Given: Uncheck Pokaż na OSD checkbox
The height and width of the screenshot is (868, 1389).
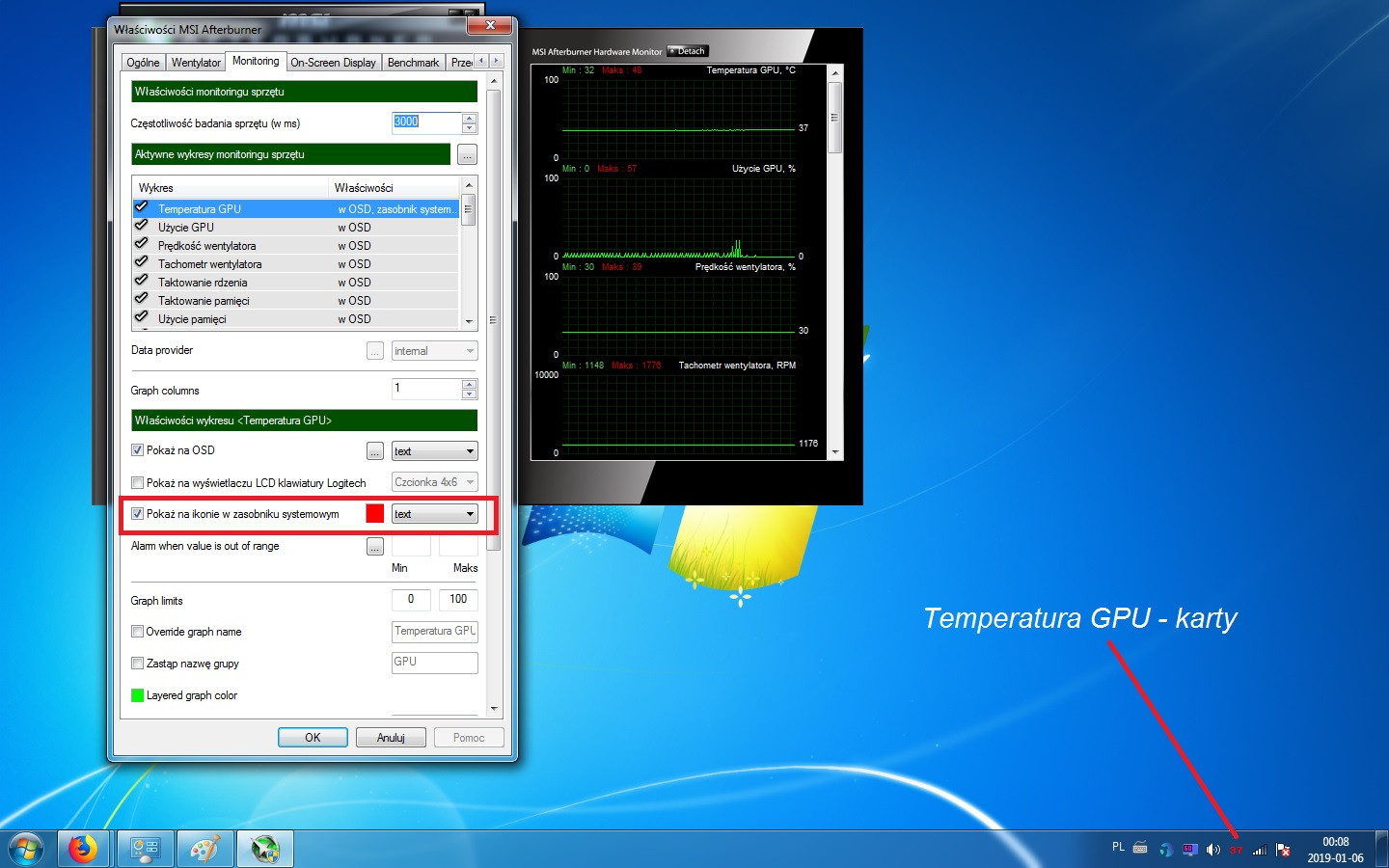Looking at the screenshot, I should tap(137, 450).
